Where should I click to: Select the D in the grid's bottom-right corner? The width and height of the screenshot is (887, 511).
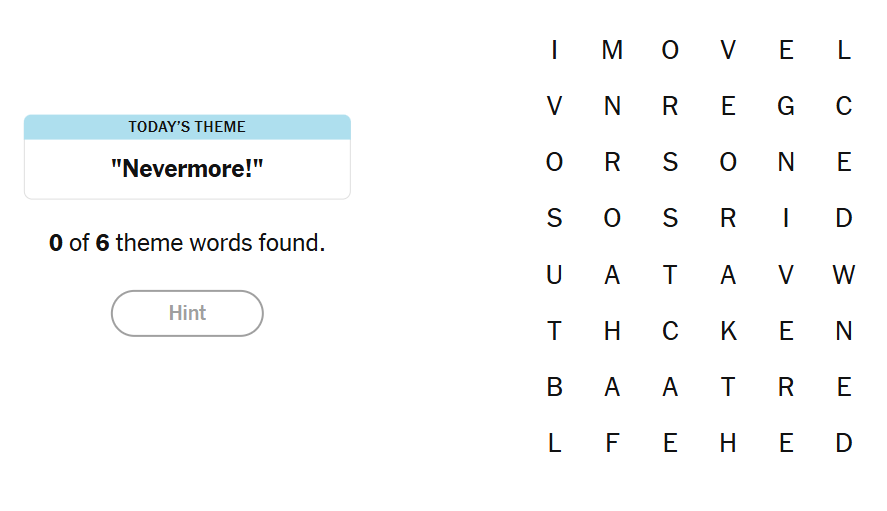(x=843, y=443)
